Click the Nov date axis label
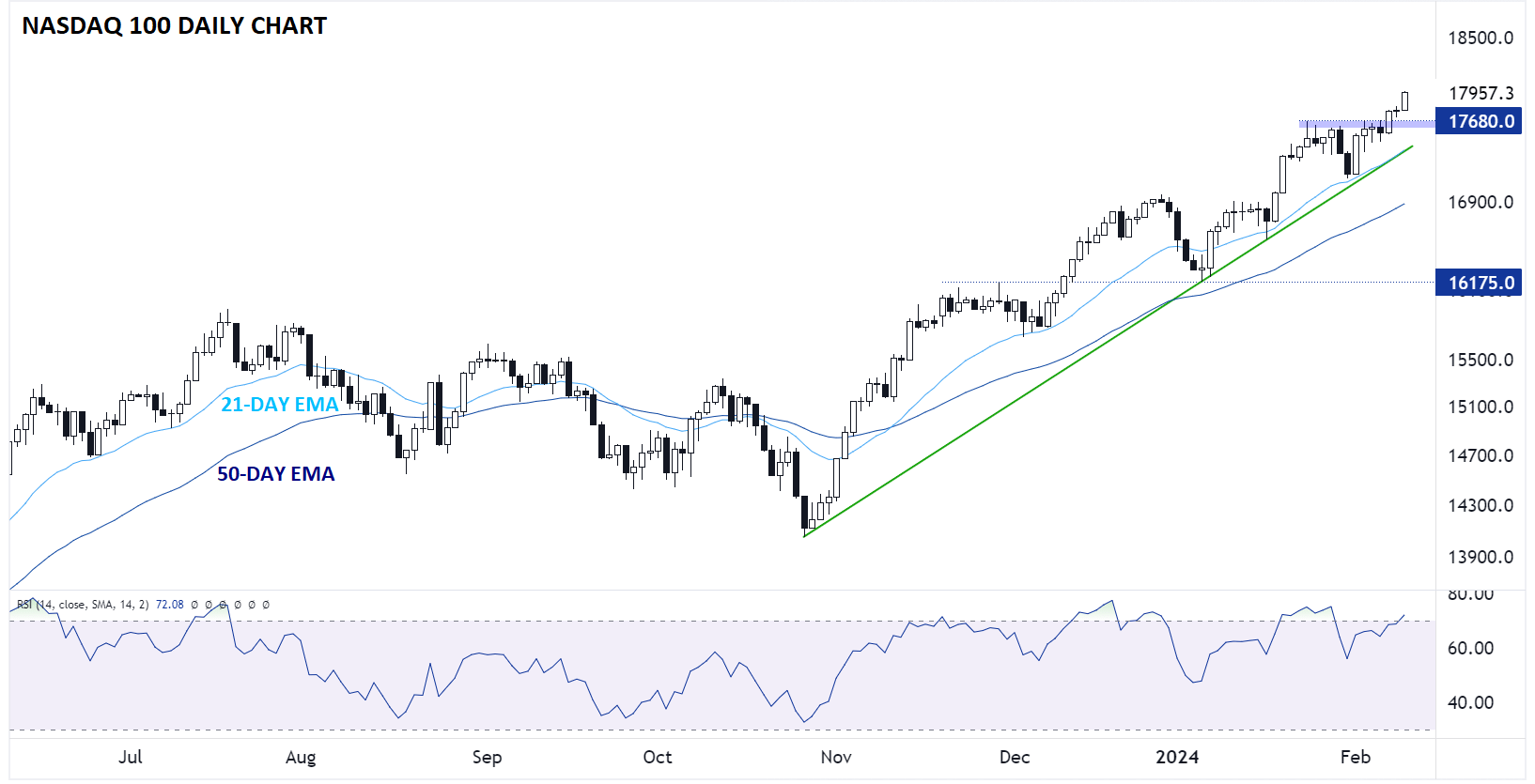The height and width of the screenshot is (784, 1535). (836, 757)
